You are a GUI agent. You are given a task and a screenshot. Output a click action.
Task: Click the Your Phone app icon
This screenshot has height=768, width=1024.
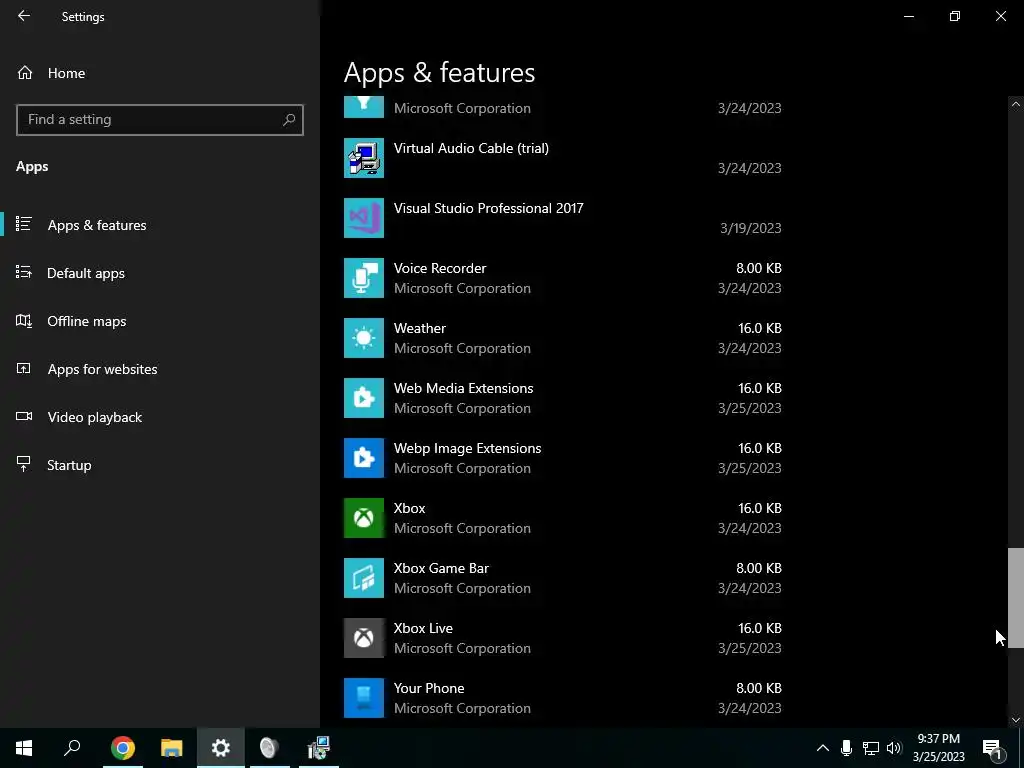pyautogui.click(x=364, y=698)
